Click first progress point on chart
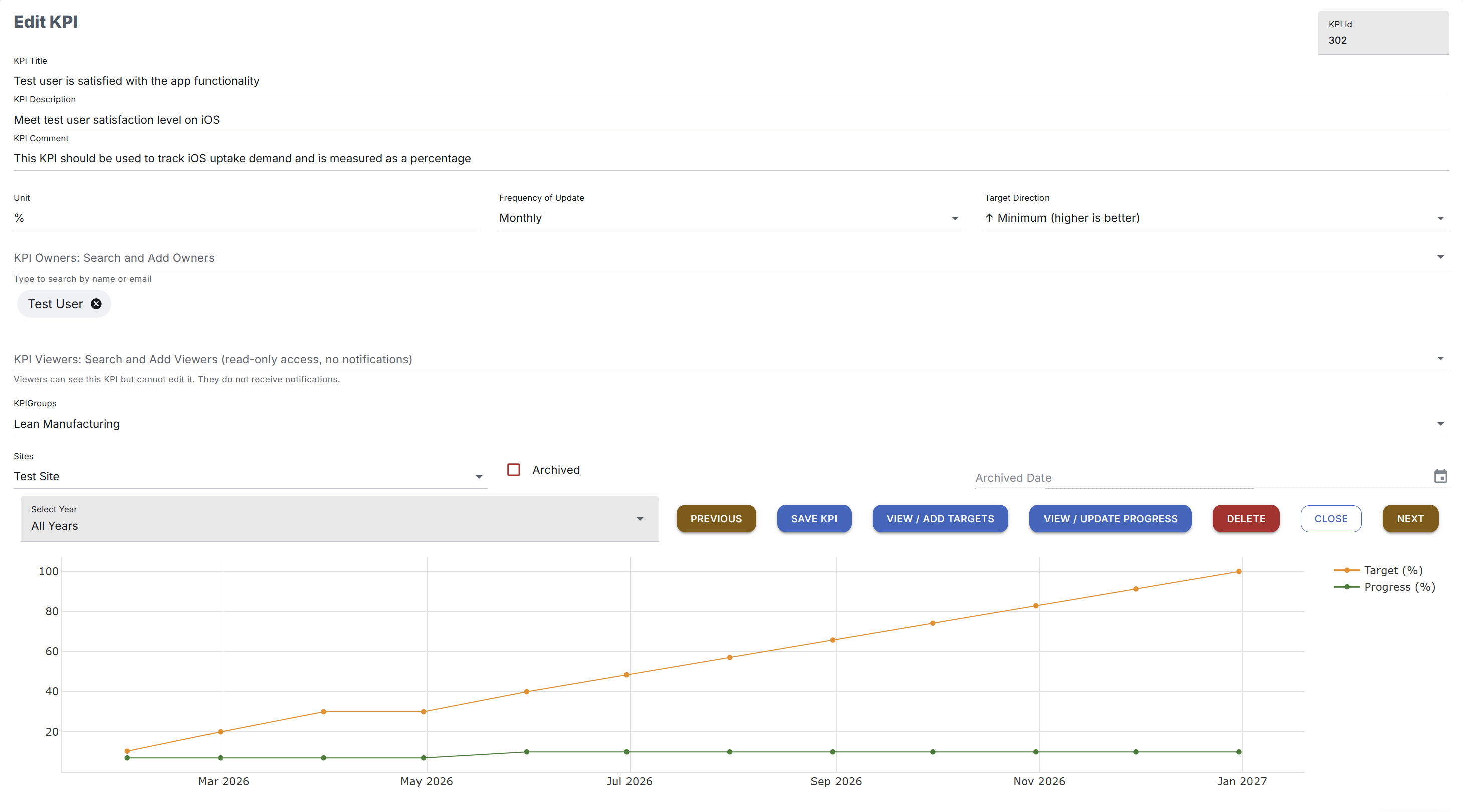Image resolution: width=1463 pixels, height=812 pixels. [x=127, y=757]
